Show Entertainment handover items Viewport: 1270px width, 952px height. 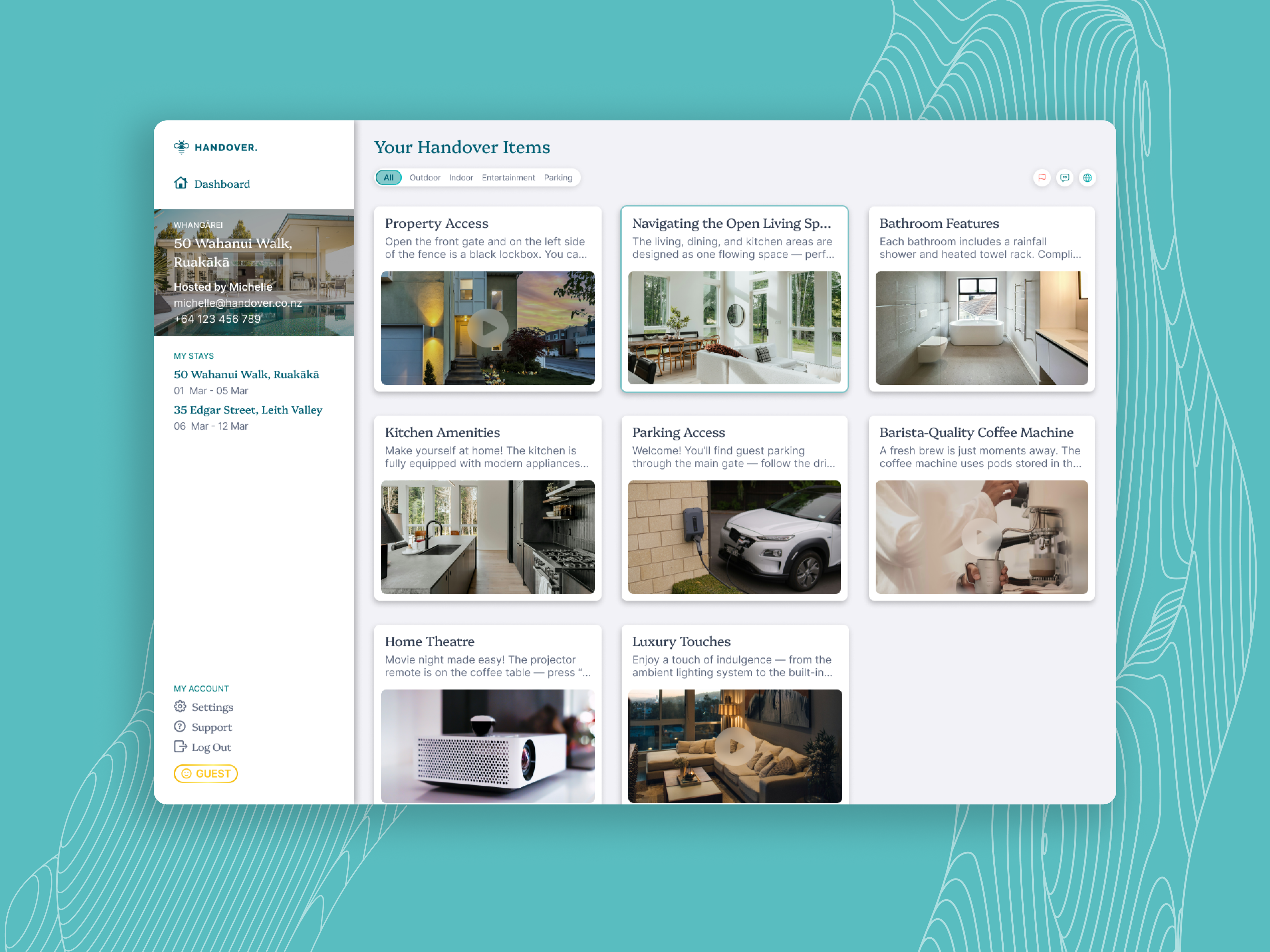(508, 178)
